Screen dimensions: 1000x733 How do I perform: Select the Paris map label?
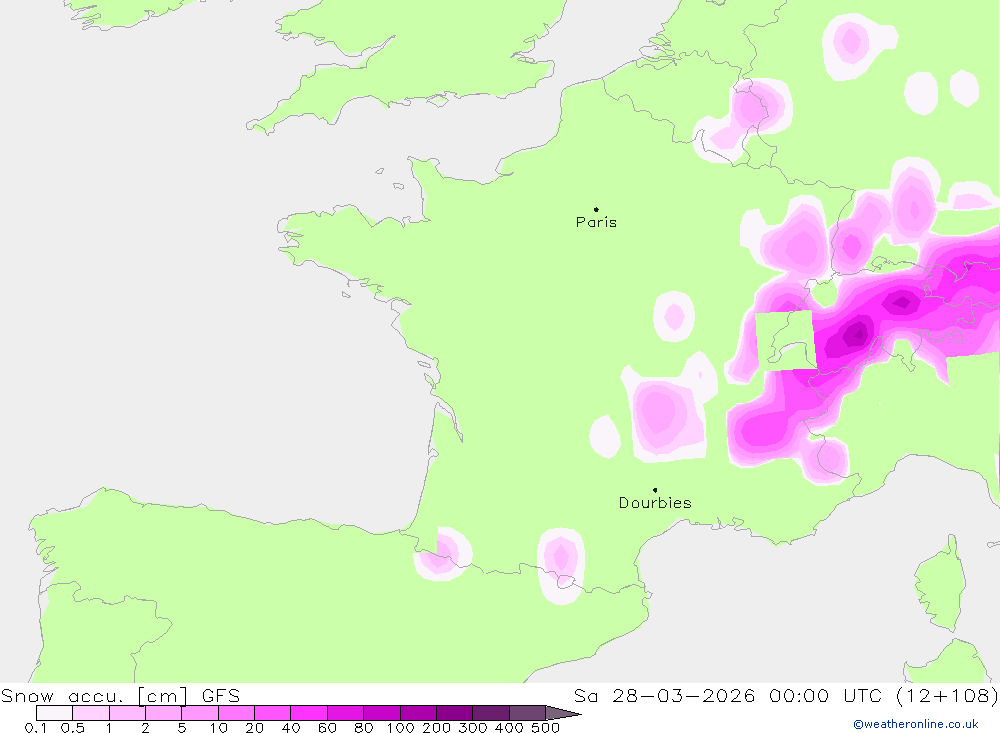pos(596,222)
